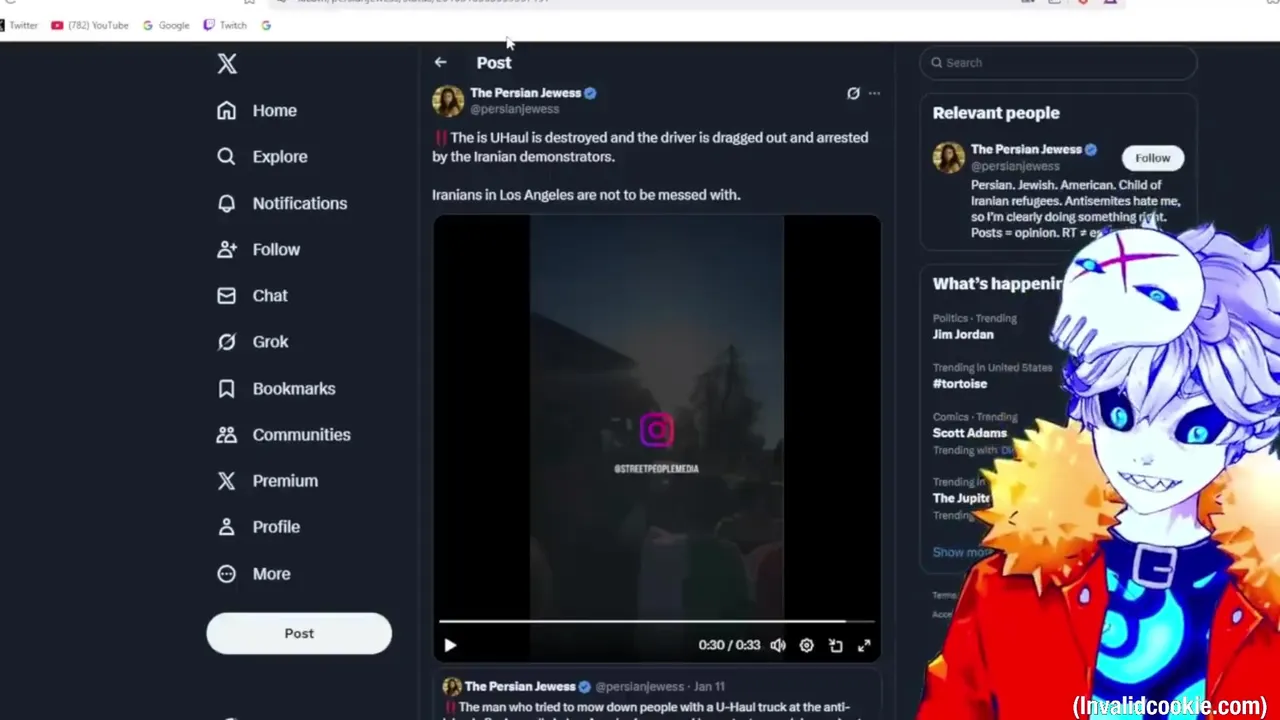Click the X logo in the sidebar

pos(227,64)
